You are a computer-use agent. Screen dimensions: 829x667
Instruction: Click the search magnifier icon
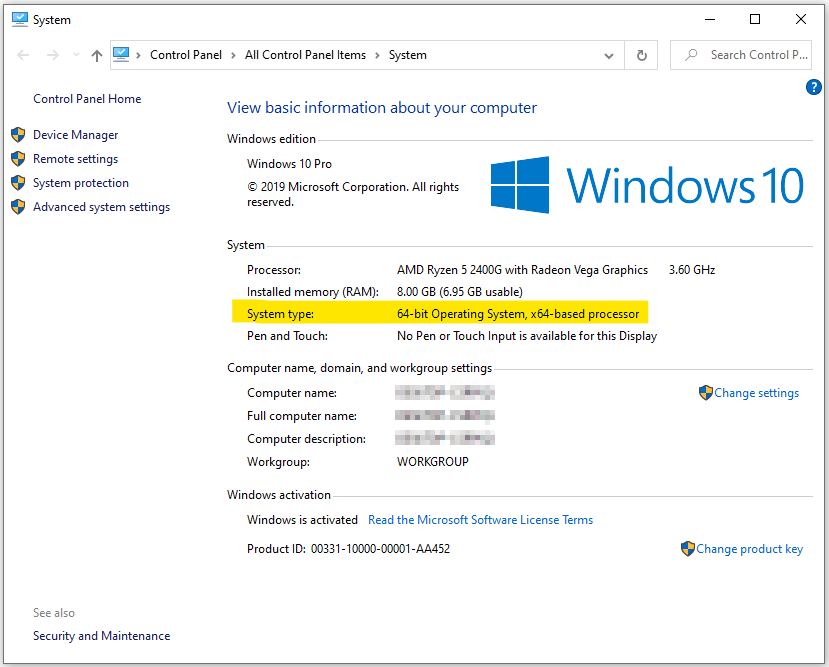click(691, 55)
